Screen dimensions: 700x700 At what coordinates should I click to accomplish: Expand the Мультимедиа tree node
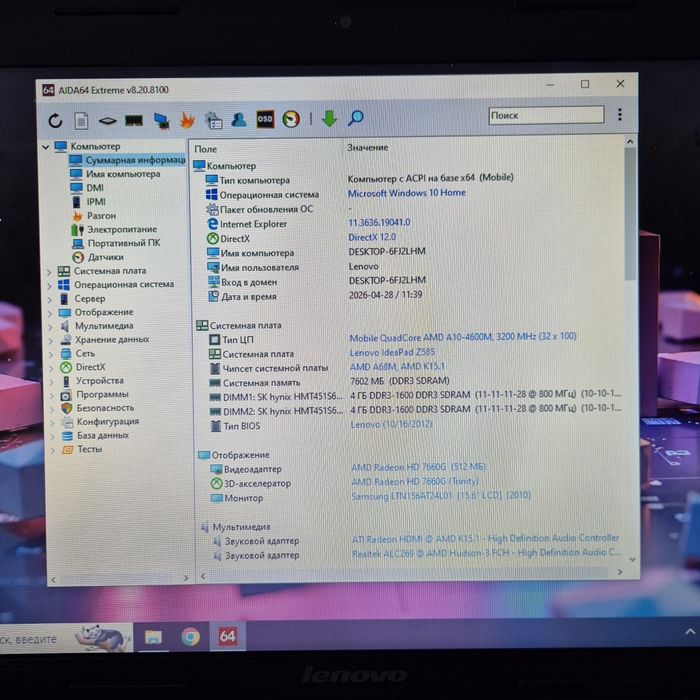(x=50, y=327)
